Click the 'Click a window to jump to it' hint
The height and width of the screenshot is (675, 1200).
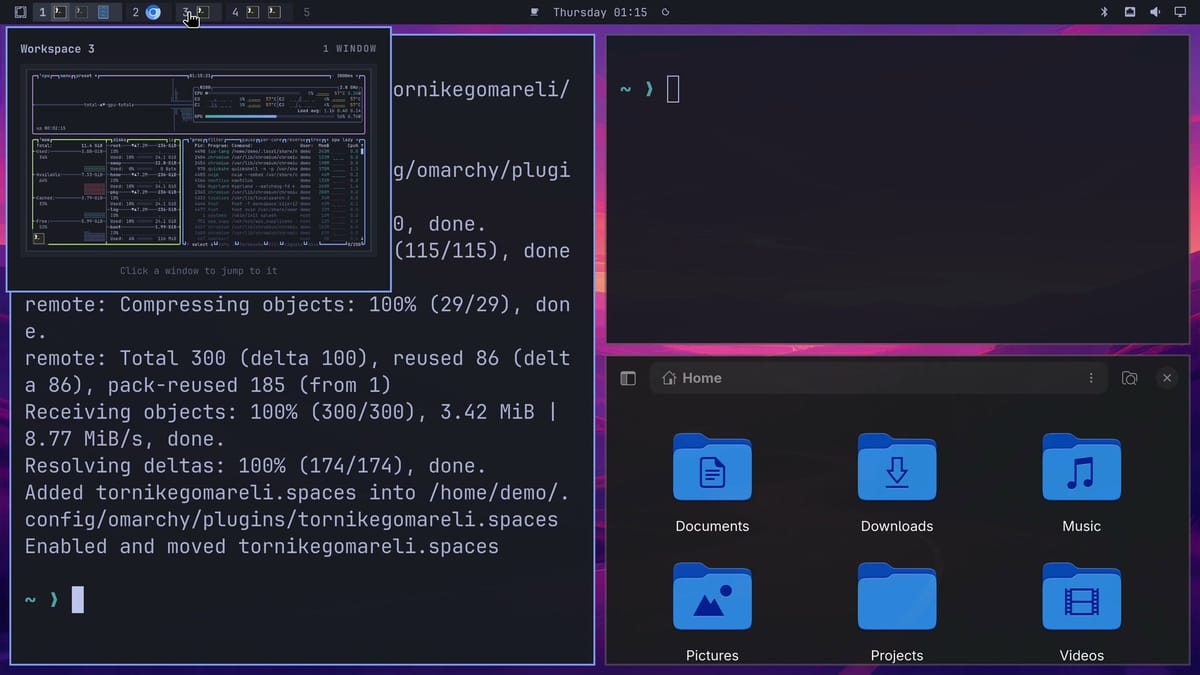[x=199, y=271]
